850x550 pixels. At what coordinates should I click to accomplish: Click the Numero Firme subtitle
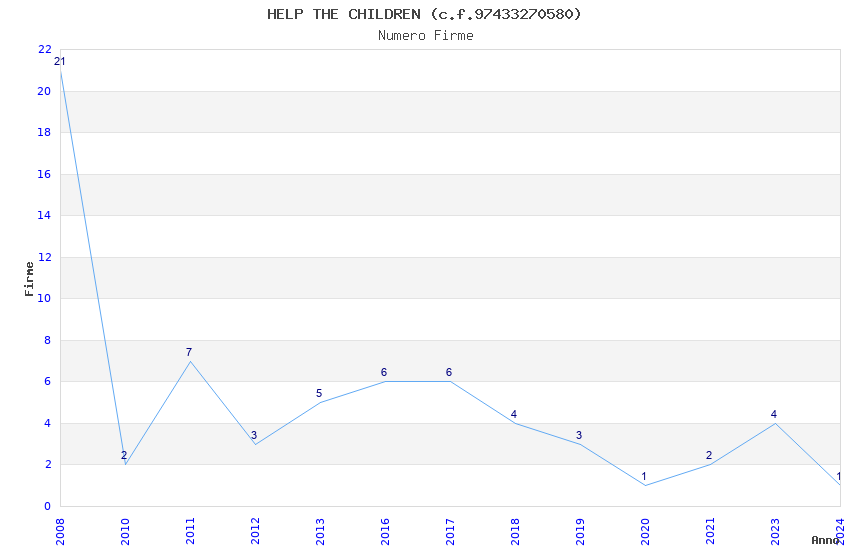425,35
